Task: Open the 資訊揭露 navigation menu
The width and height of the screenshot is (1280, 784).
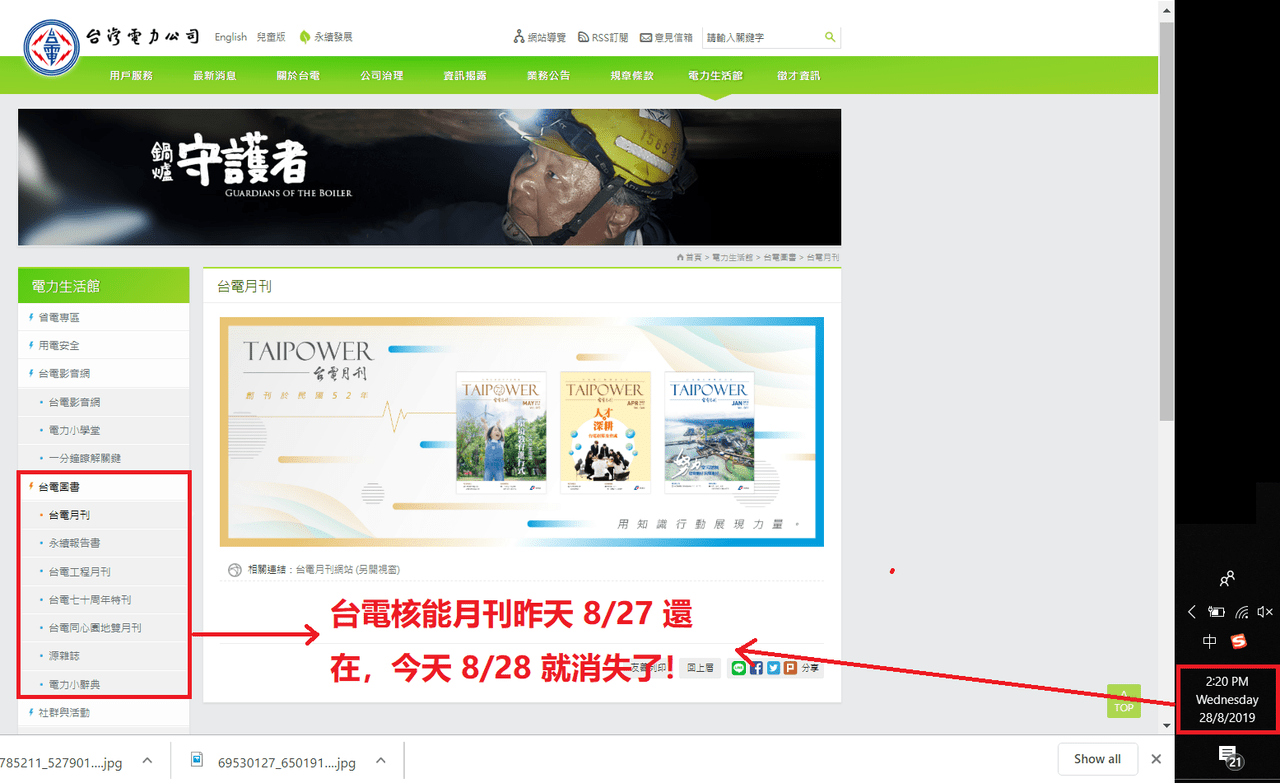Action: (x=465, y=76)
